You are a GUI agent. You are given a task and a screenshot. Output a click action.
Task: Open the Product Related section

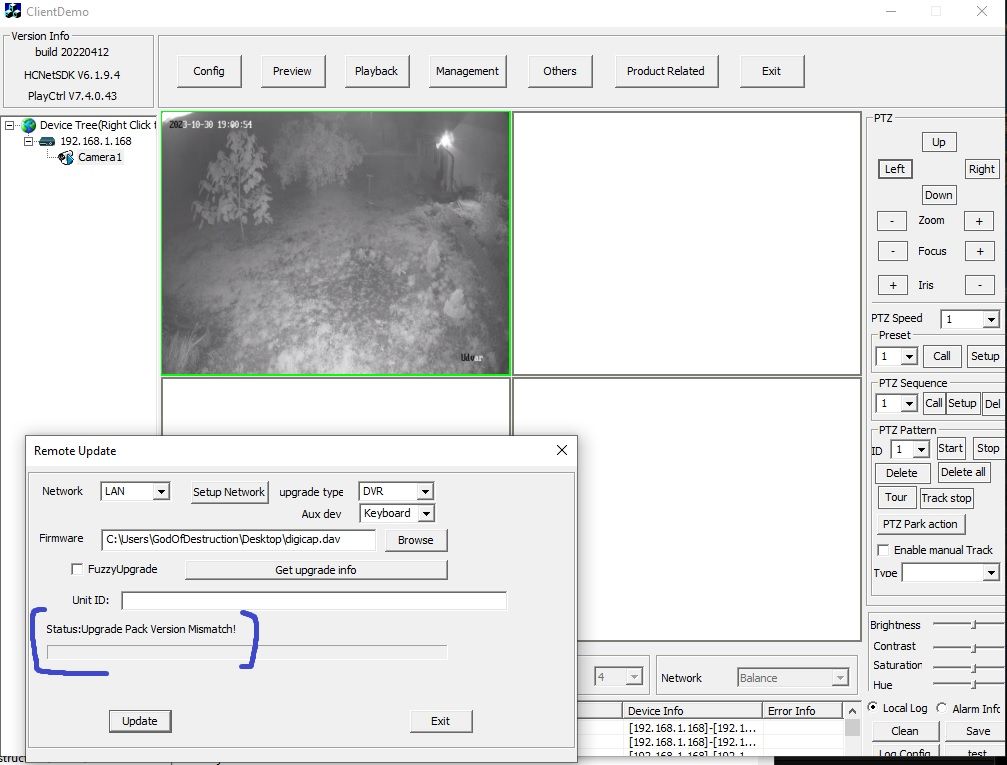coord(666,71)
